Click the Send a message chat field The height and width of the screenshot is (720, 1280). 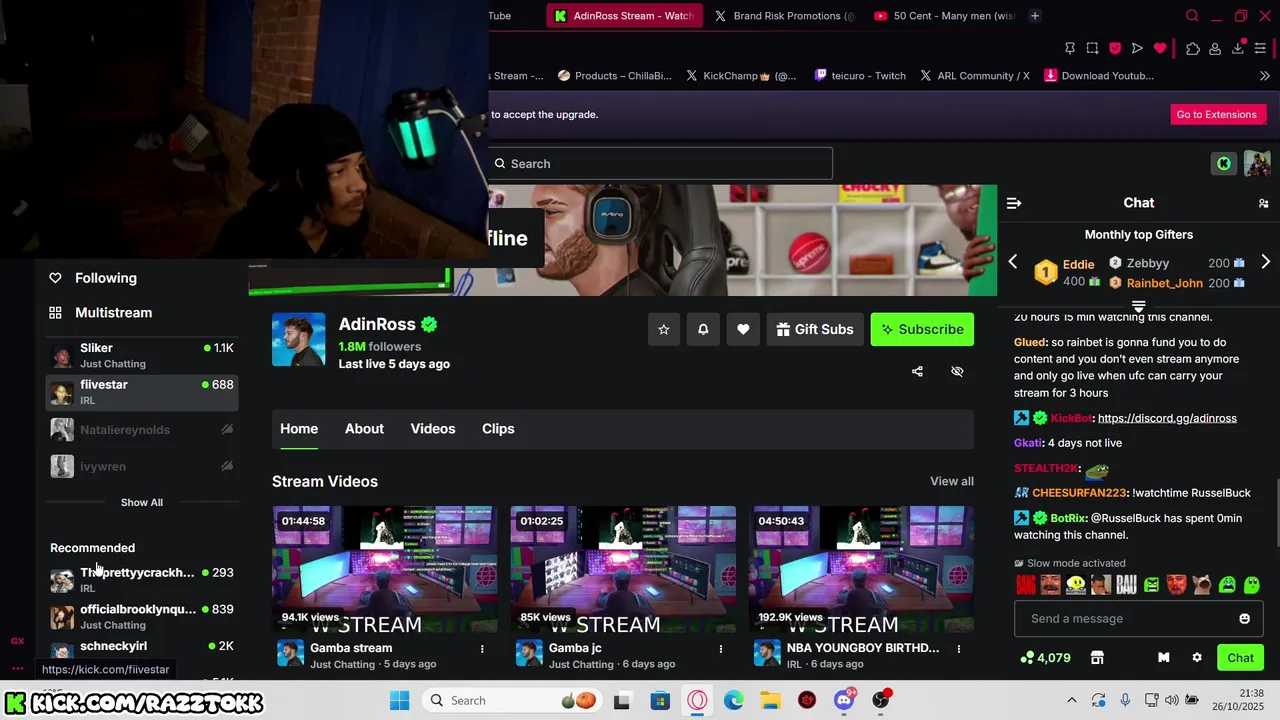click(1128, 619)
